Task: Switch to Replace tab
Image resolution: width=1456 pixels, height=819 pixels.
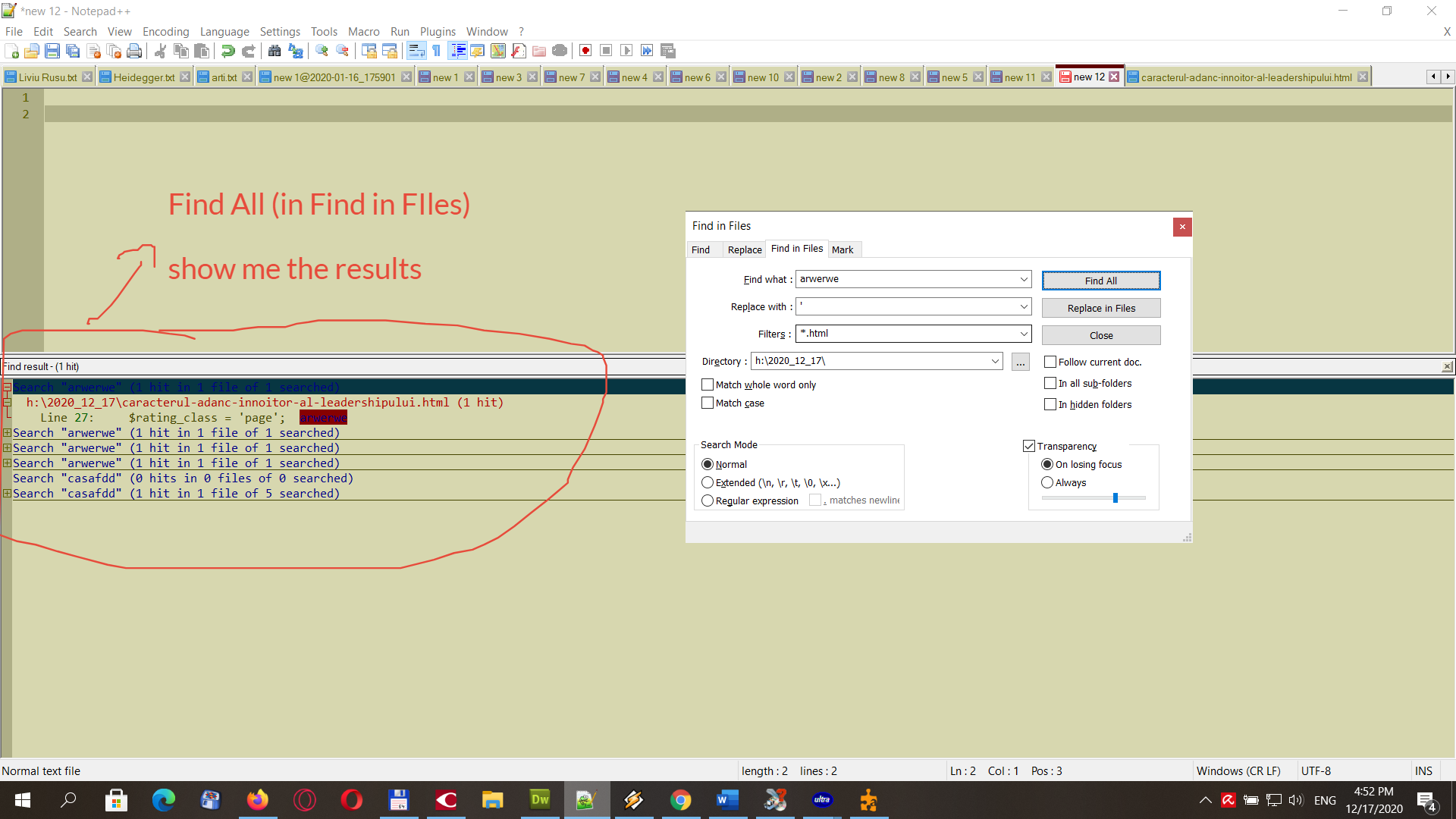Action: [x=743, y=249]
